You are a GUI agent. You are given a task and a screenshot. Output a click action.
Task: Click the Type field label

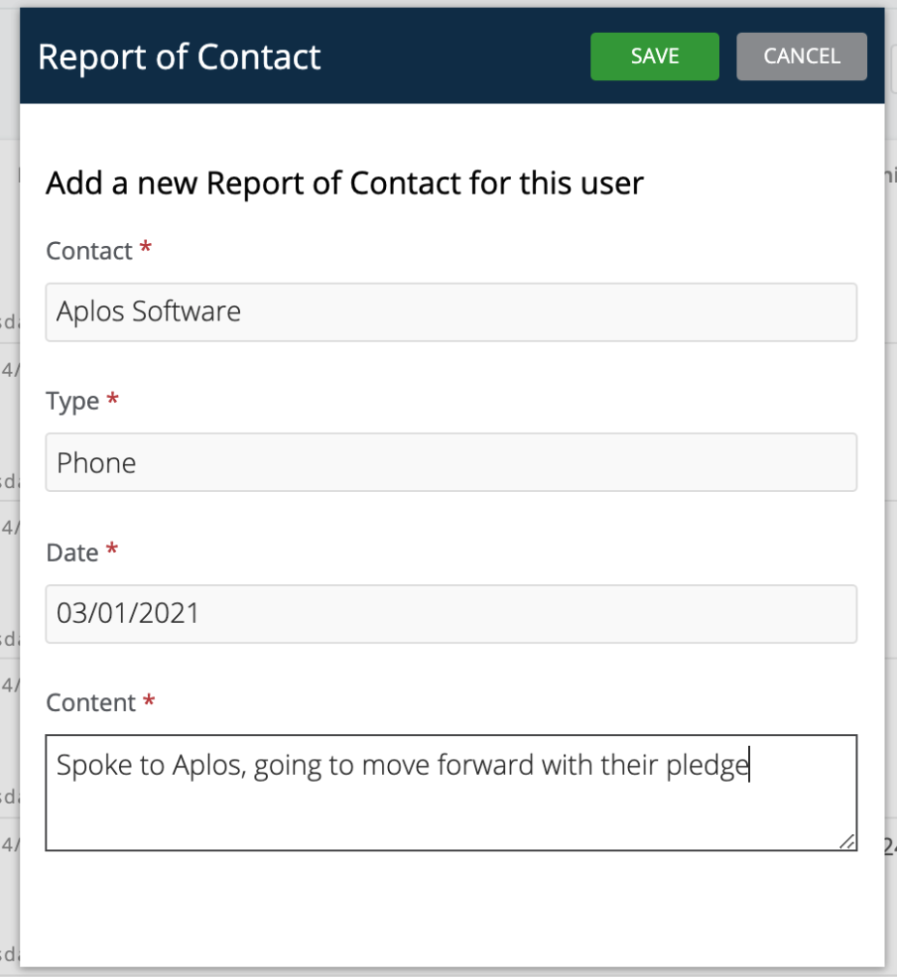coord(72,401)
